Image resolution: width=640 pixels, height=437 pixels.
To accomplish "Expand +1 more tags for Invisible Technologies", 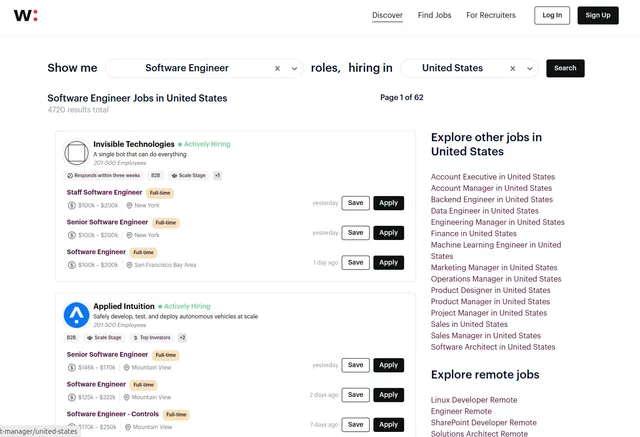I will click(217, 175).
